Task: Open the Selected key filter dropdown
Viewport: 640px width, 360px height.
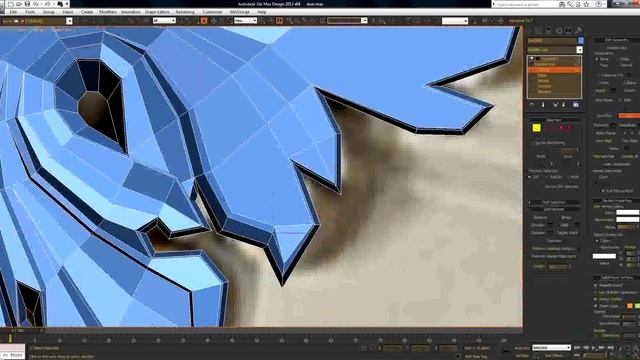Action: click(x=551, y=347)
